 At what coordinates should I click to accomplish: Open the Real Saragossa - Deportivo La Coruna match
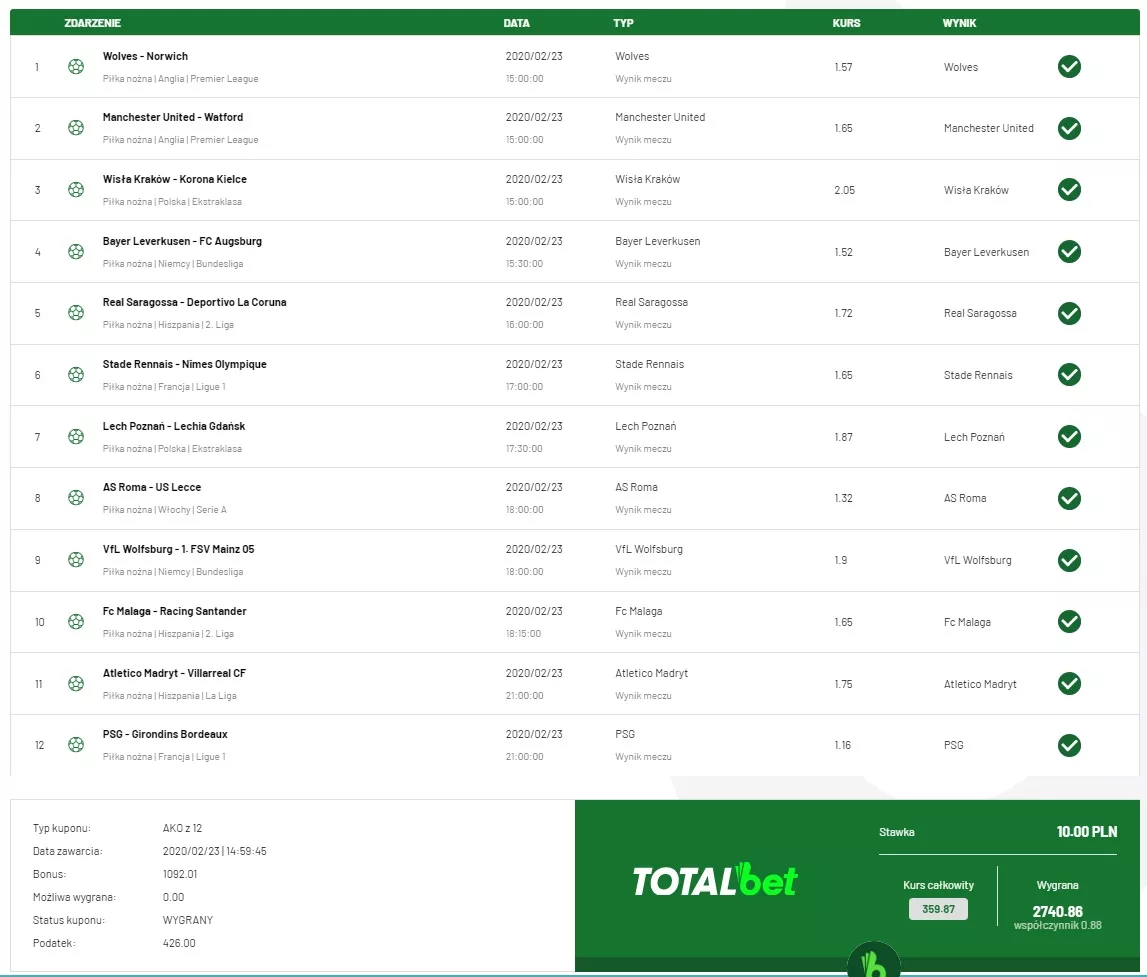[194, 302]
